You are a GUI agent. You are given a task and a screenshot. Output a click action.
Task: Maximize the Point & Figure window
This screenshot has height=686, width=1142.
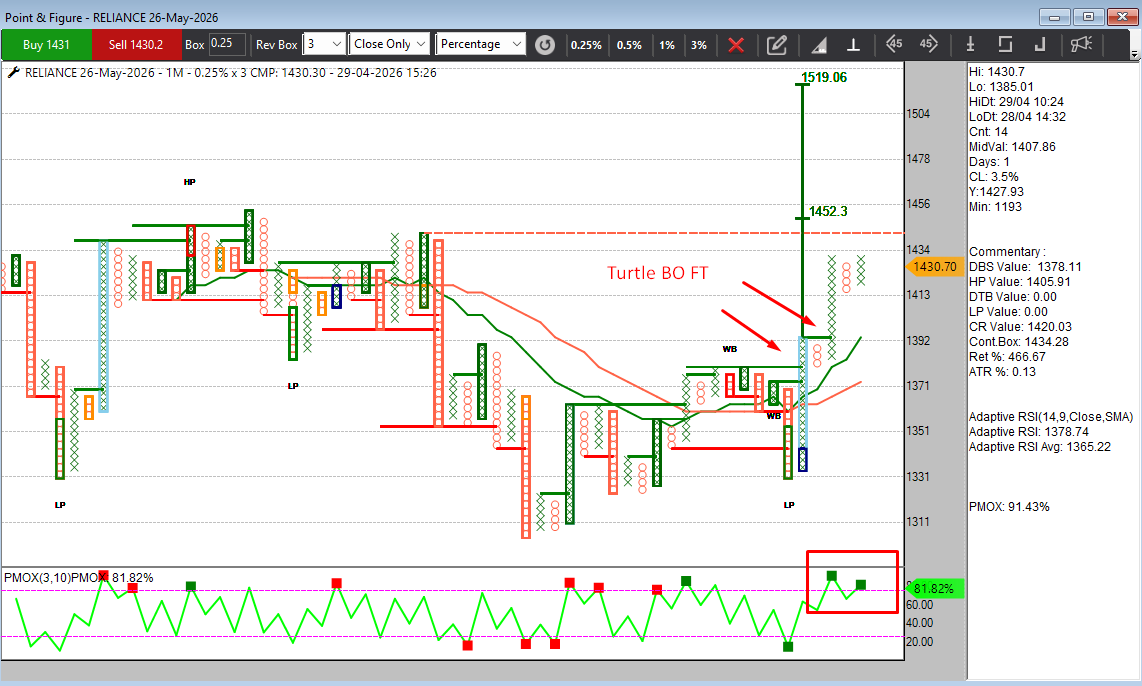click(x=1089, y=17)
